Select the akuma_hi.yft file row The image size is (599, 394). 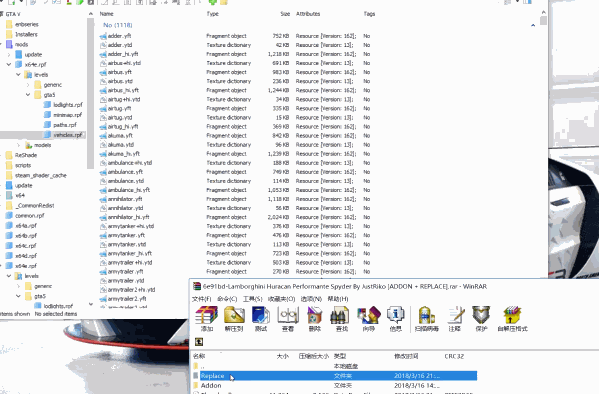236,154
